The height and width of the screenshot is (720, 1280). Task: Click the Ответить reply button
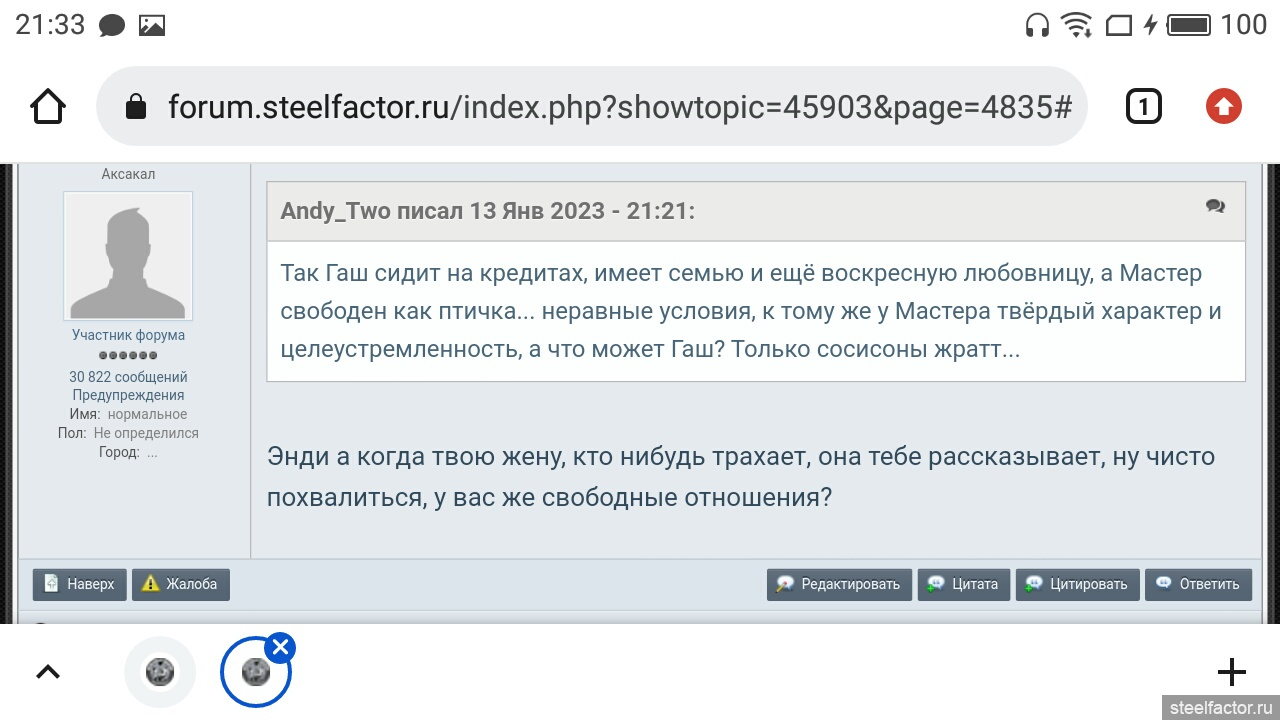(1198, 584)
